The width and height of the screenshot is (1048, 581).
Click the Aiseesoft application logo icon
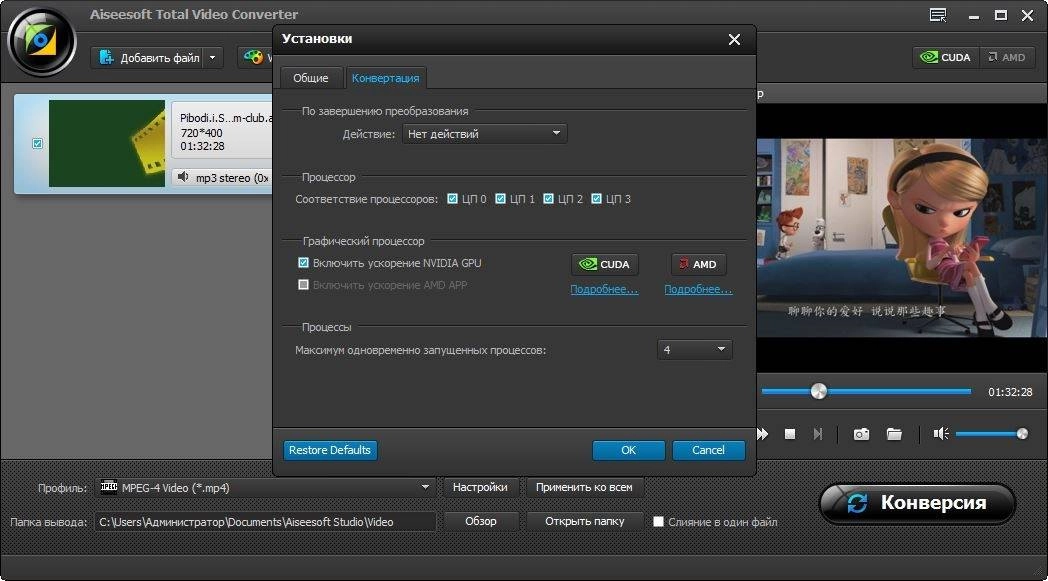tap(41, 41)
